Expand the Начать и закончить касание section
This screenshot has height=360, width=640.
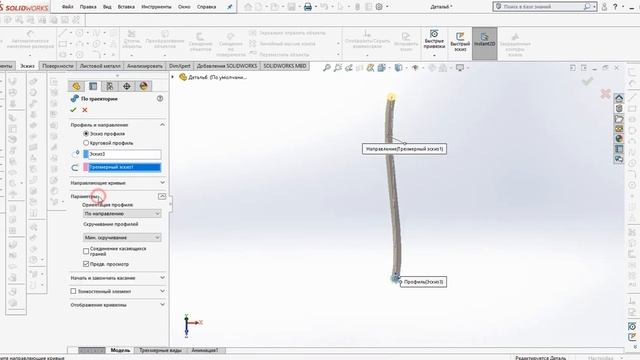[162, 278]
